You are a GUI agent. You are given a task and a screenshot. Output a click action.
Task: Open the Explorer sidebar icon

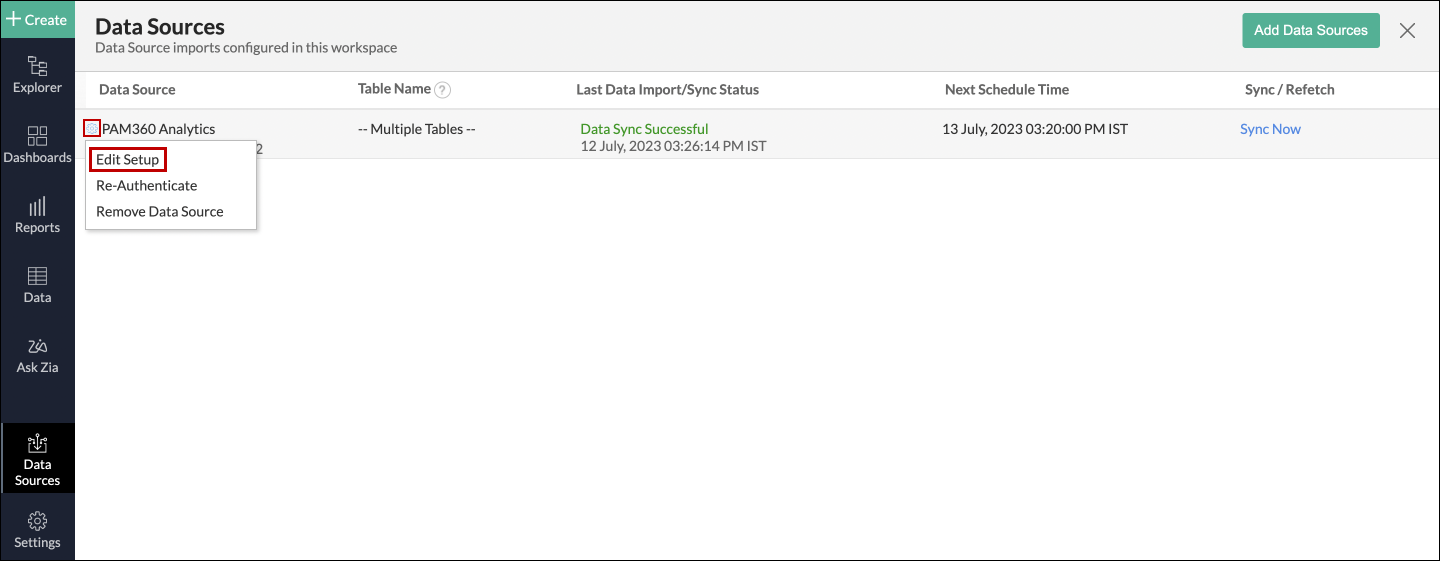[37, 67]
